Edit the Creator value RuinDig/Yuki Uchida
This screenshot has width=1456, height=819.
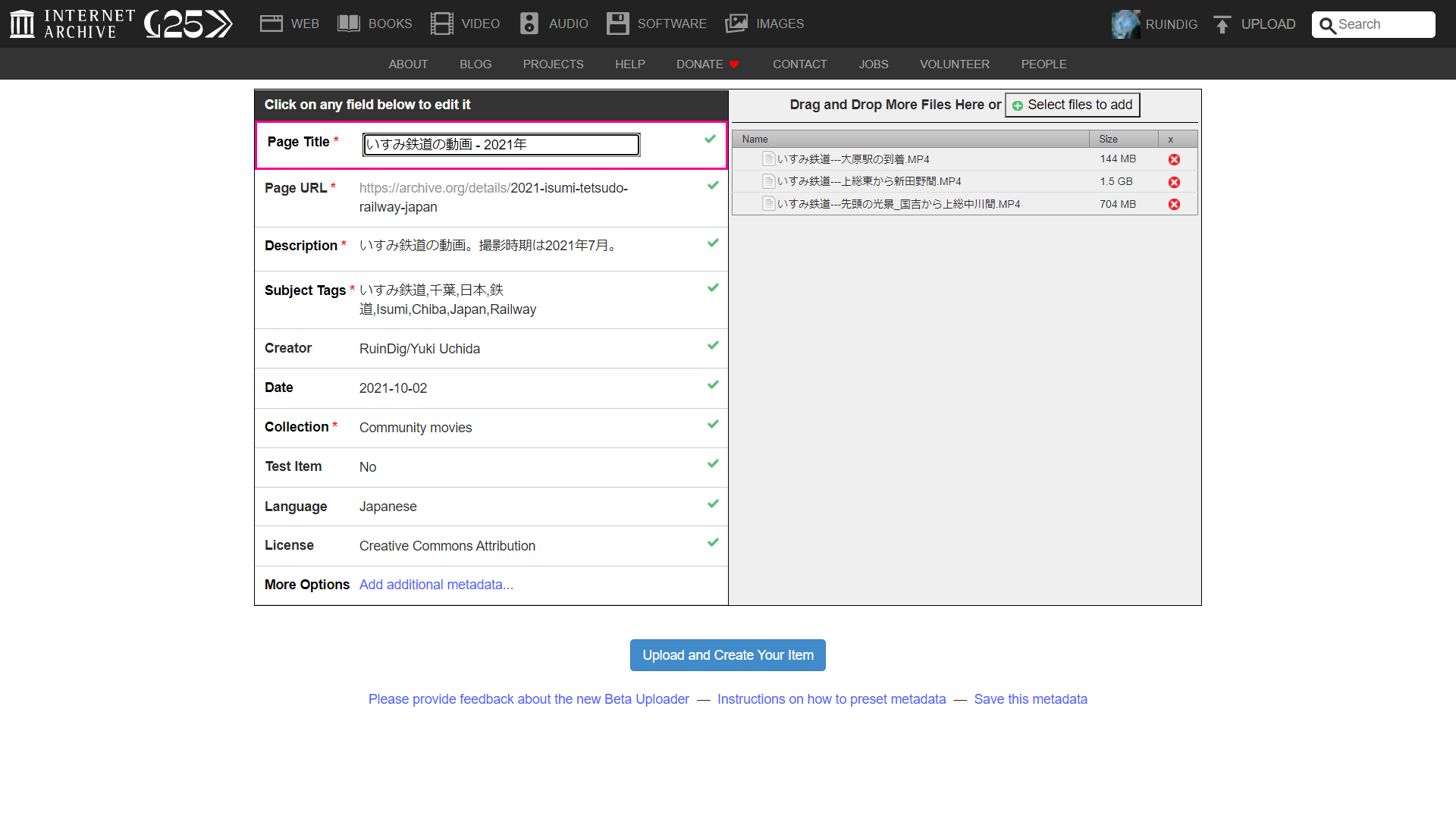coord(419,349)
